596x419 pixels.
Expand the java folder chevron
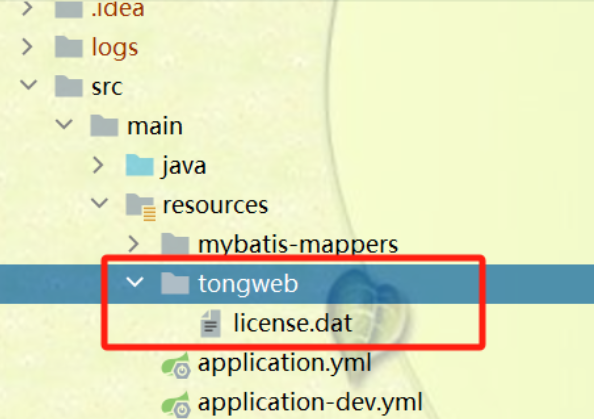click(x=98, y=165)
